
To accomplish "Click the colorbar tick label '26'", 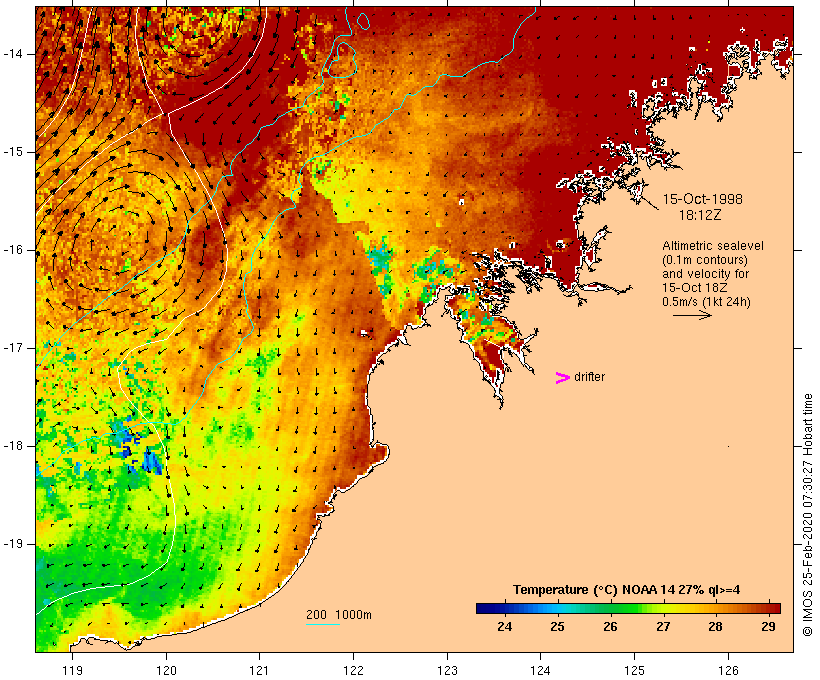I will click(610, 626).
